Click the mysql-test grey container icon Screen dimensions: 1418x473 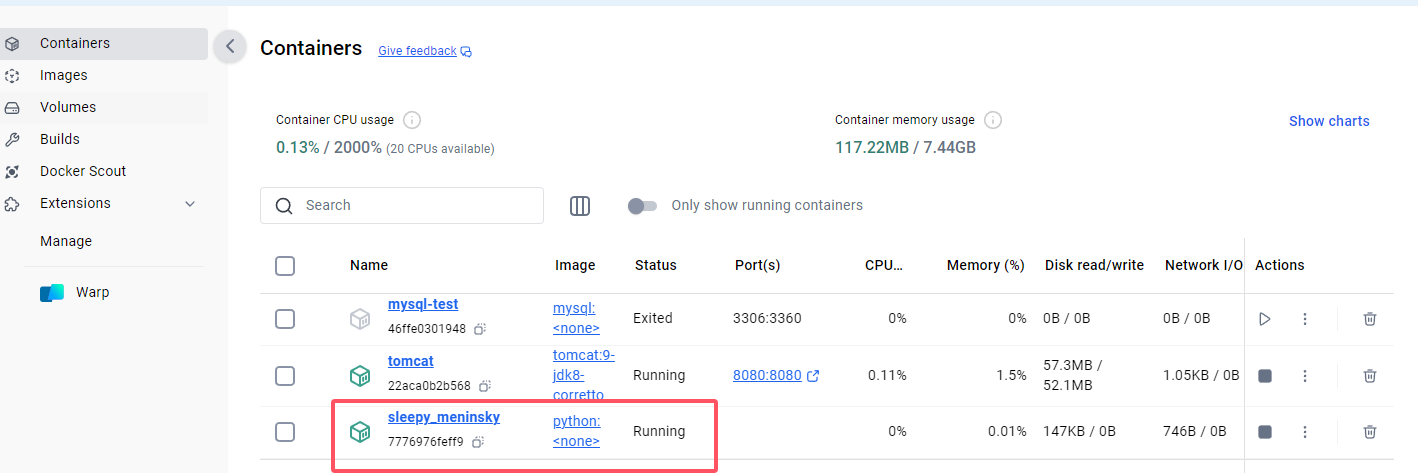click(x=359, y=319)
